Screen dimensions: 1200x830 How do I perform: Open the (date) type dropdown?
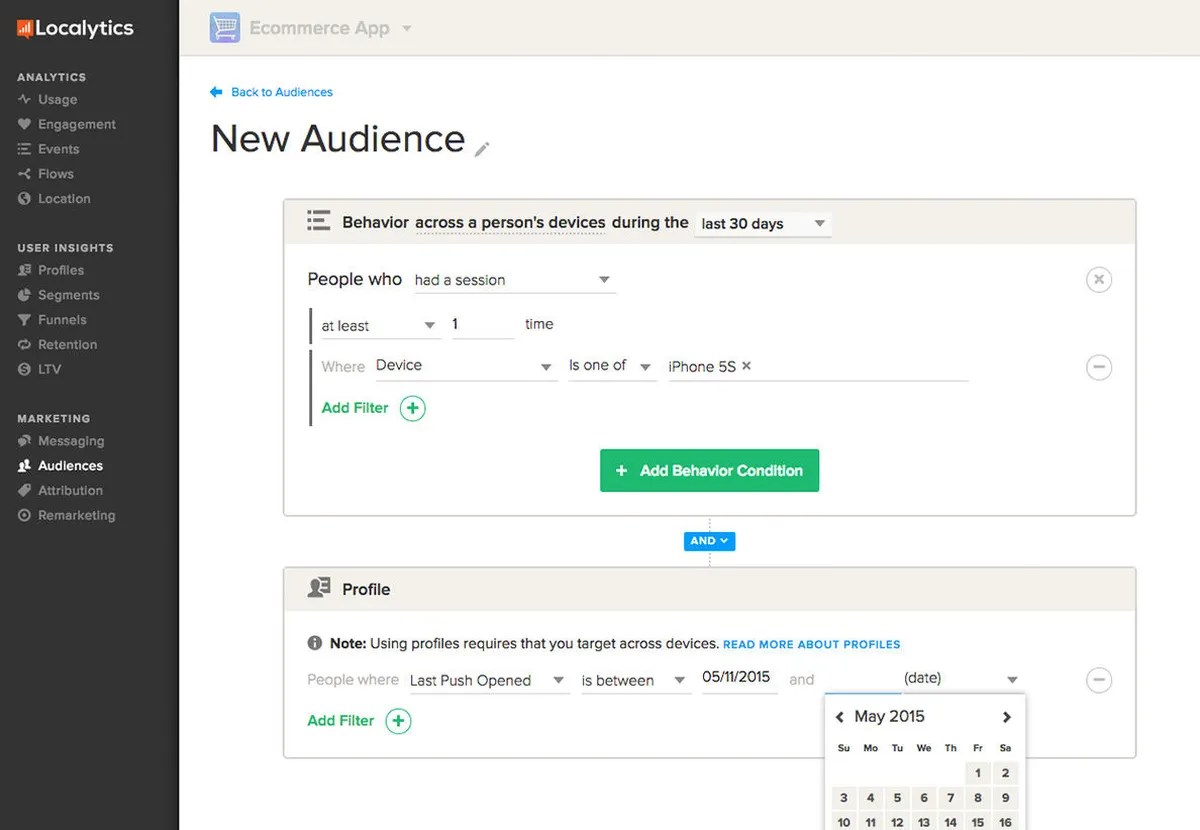961,679
